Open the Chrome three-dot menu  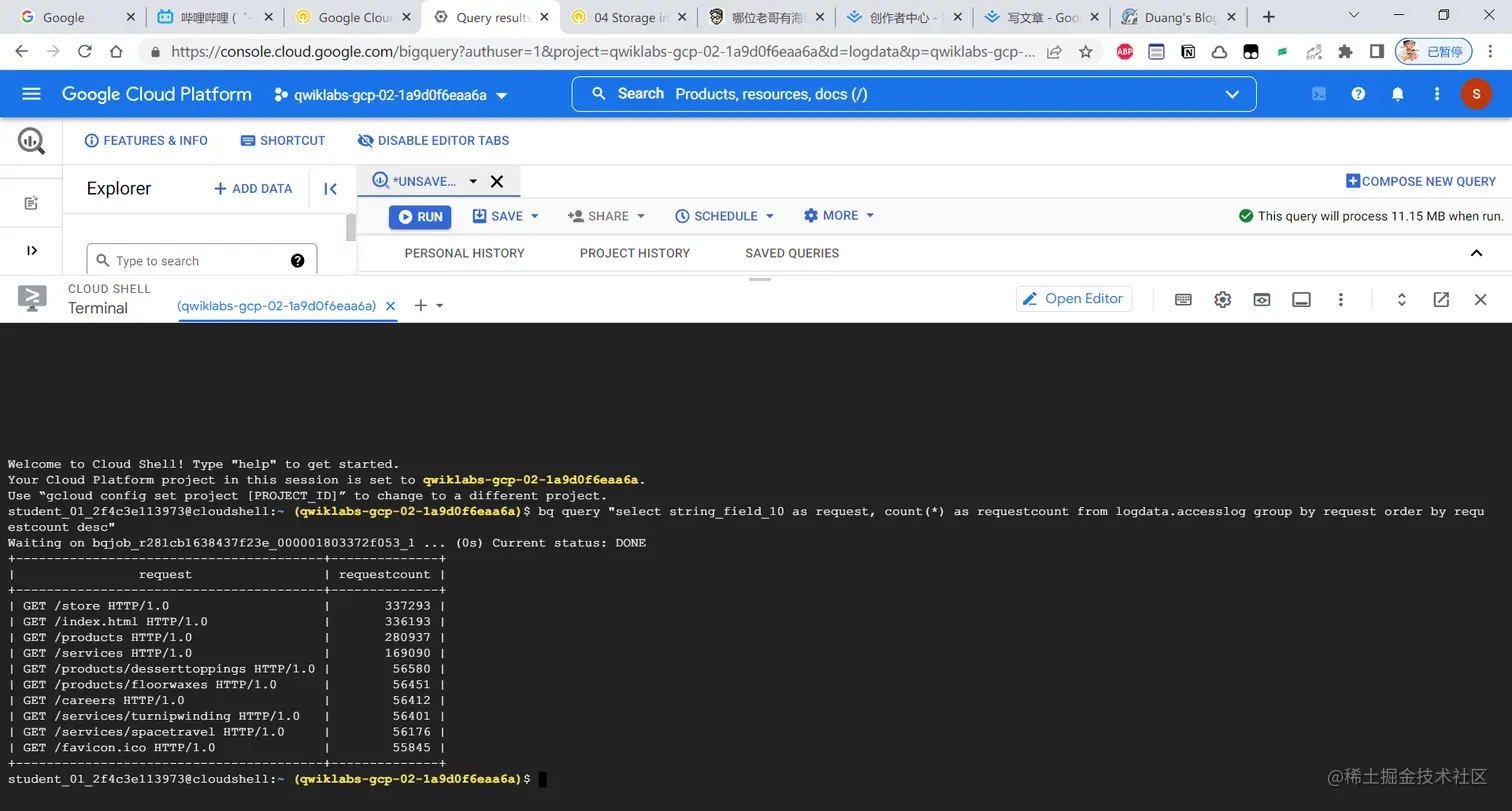(x=1490, y=52)
